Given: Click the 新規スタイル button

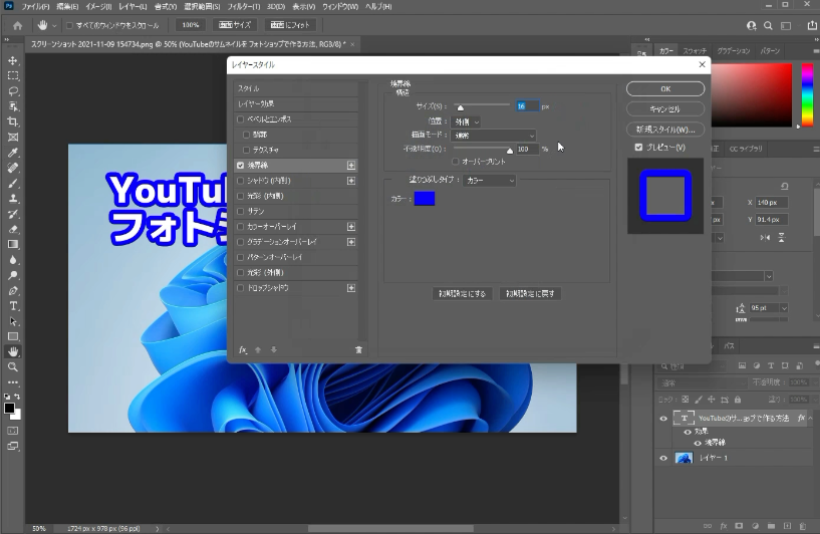Looking at the screenshot, I should 665,129.
